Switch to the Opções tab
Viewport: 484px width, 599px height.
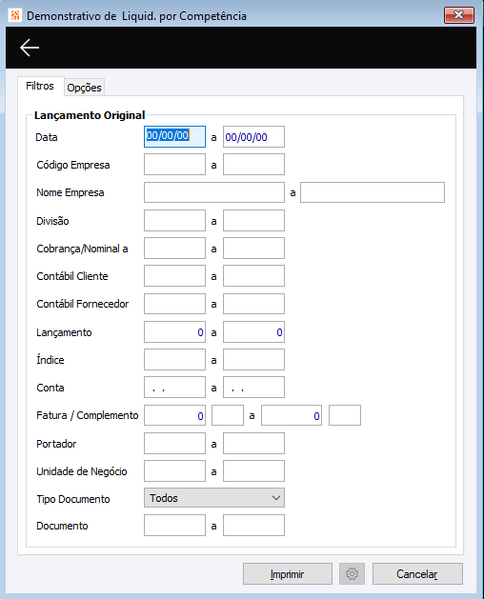[84, 87]
